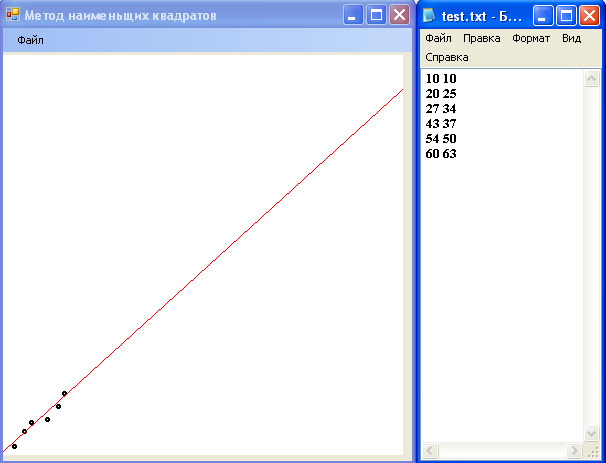
Task: Click the line '10 10' in Notepad
Action: (x=441, y=79)
